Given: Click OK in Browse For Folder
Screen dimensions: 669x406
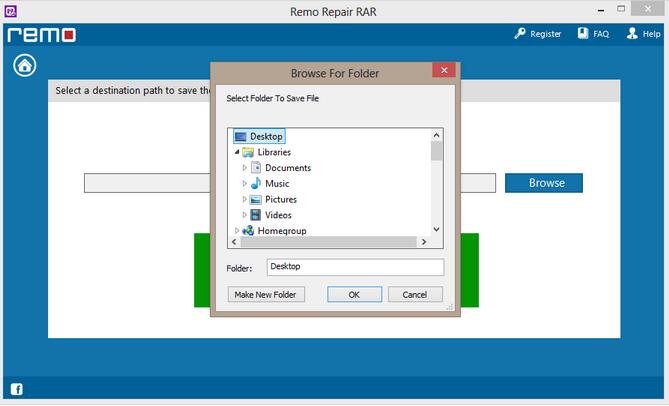Looking at the screenshot, I should [355, 294].
